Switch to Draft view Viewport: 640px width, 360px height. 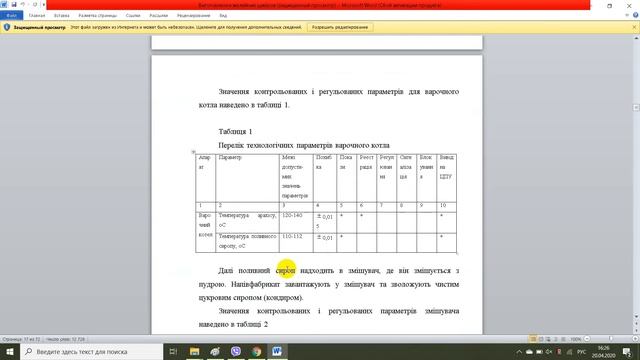(563, 339)
